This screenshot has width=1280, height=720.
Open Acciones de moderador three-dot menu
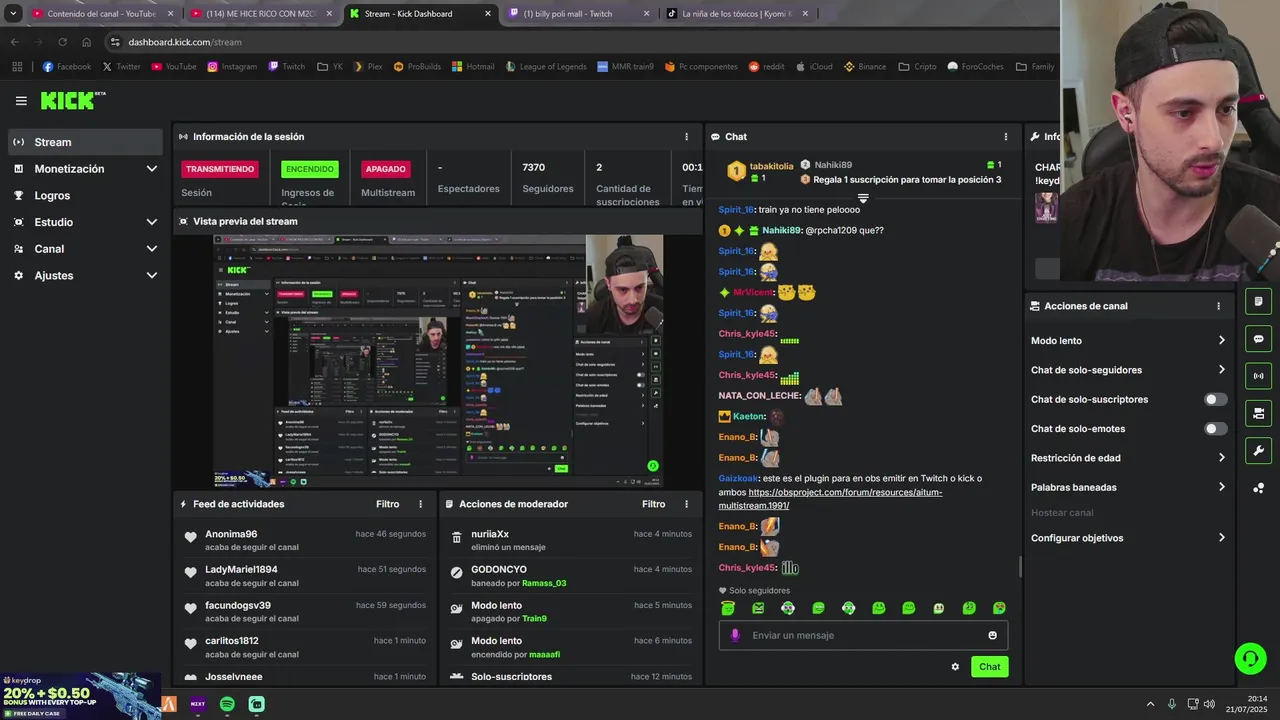686,504
